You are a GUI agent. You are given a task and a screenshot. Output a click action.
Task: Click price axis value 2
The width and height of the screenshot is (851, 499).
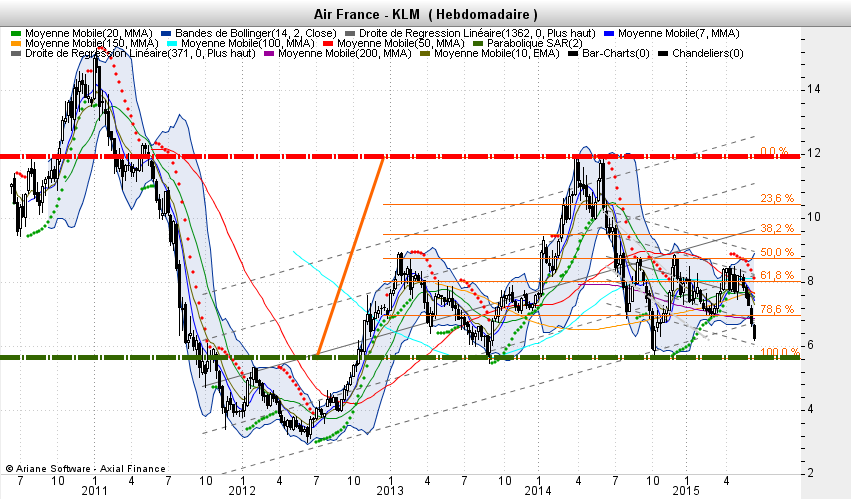810,473
